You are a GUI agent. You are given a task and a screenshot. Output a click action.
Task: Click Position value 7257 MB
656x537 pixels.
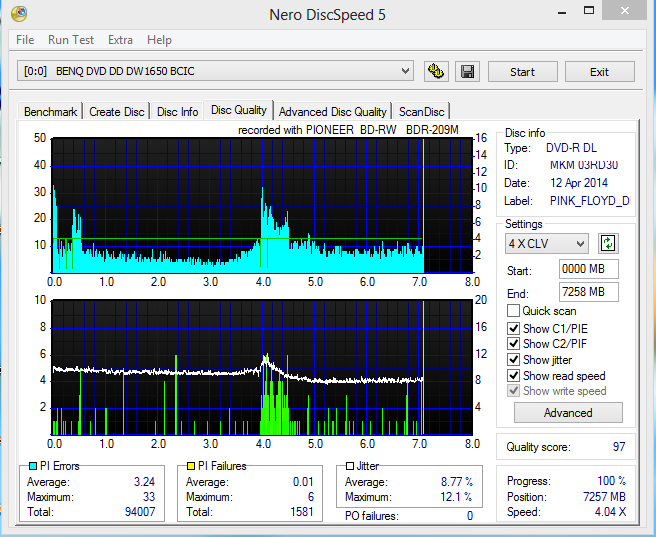(604, 497)
